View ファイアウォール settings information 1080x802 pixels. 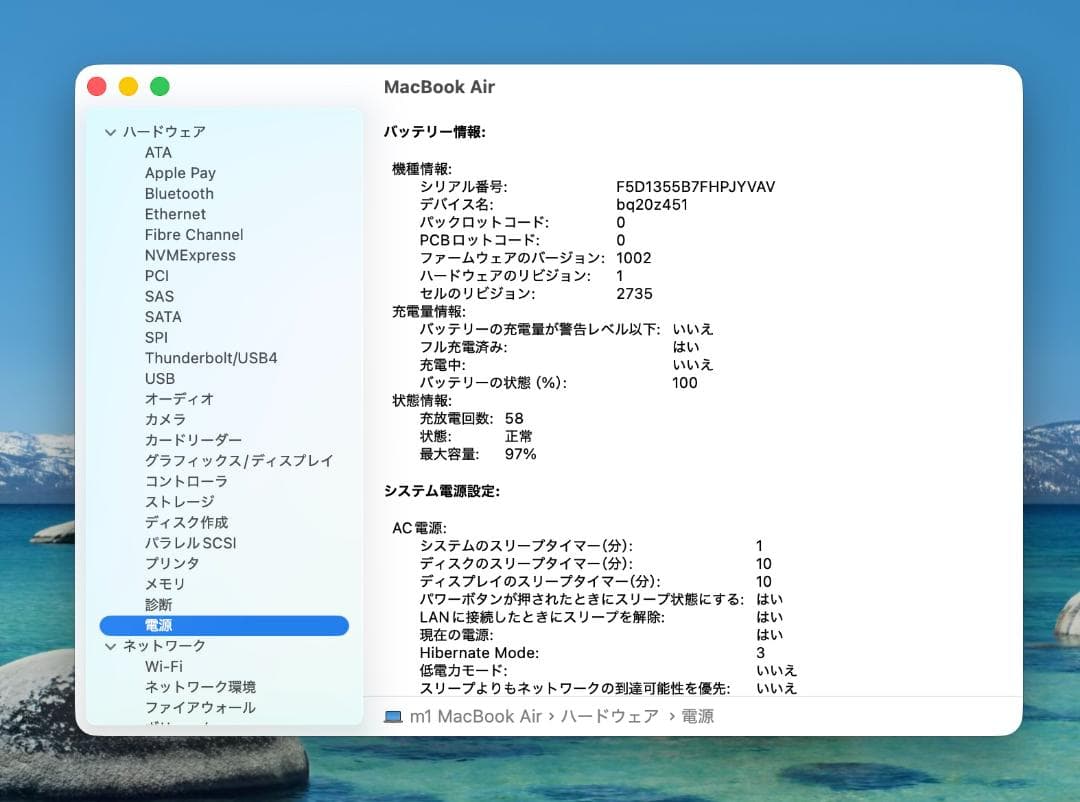pyautogui.click(x=197, y=707)
